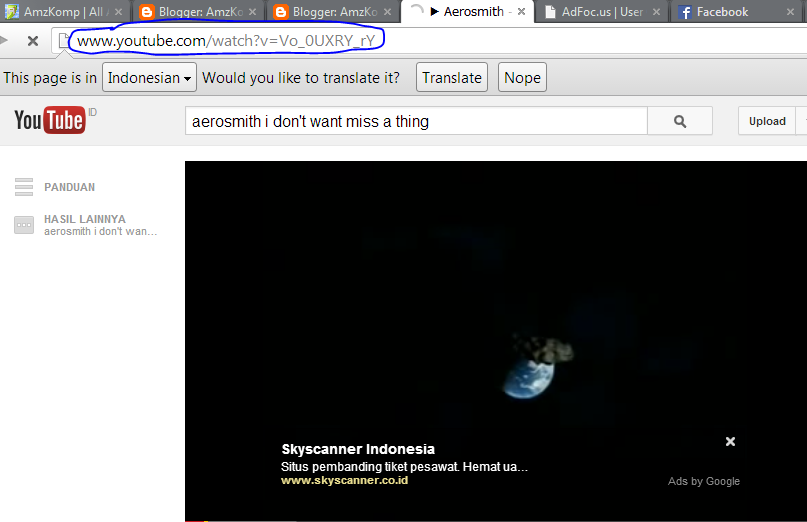Click the page icon in address bar
This screenshot has height=522, width=807.
63,40
